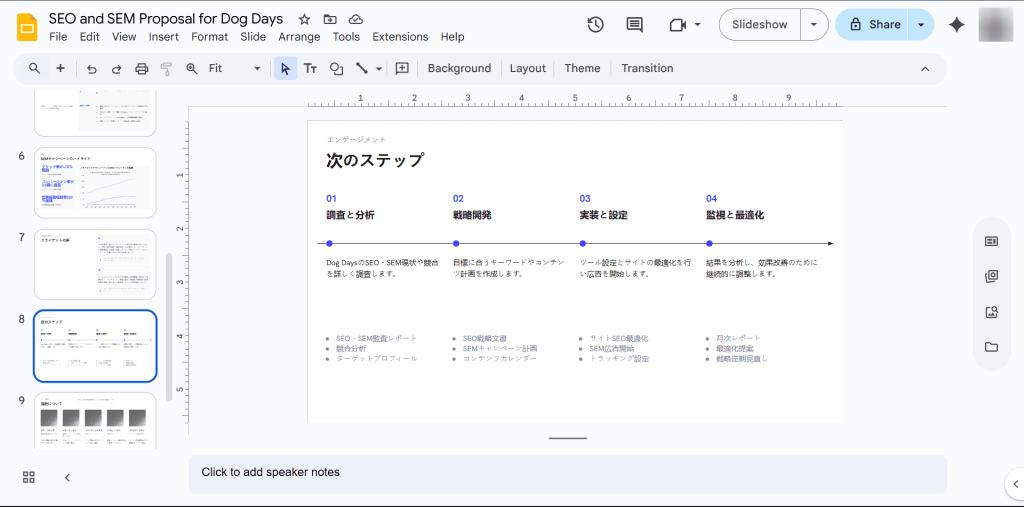Click the Gemini sparkle icon
1024x507 pixels.
956,24
